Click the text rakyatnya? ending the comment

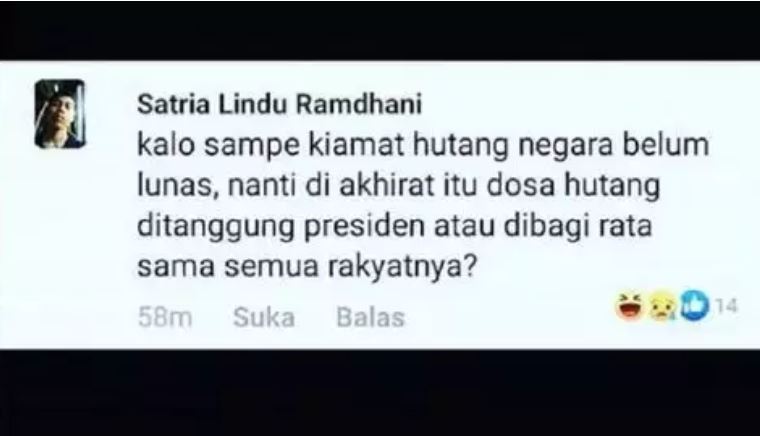click(403, 268)
